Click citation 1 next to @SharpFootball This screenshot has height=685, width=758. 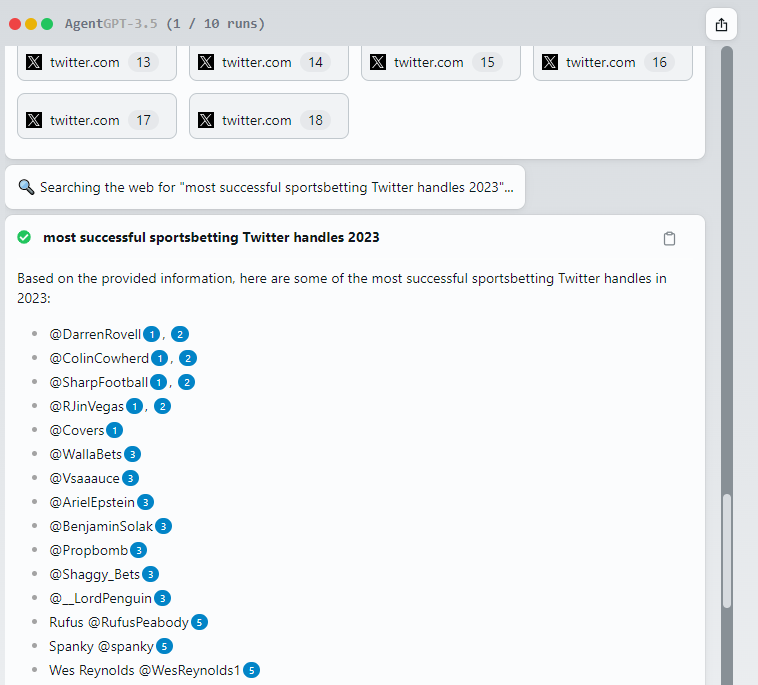[x=159, y=382]
